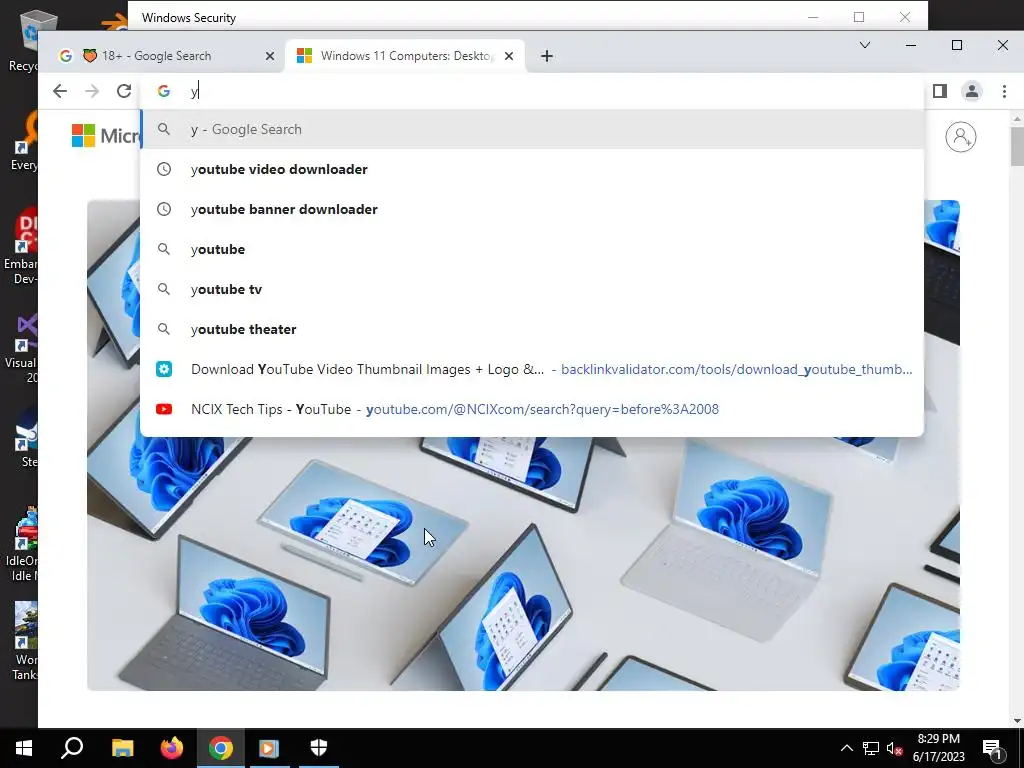Pick 'youtube video downloader' suggestion
The height and width of the screenshot is (768, 1024).
pos(532,169)
